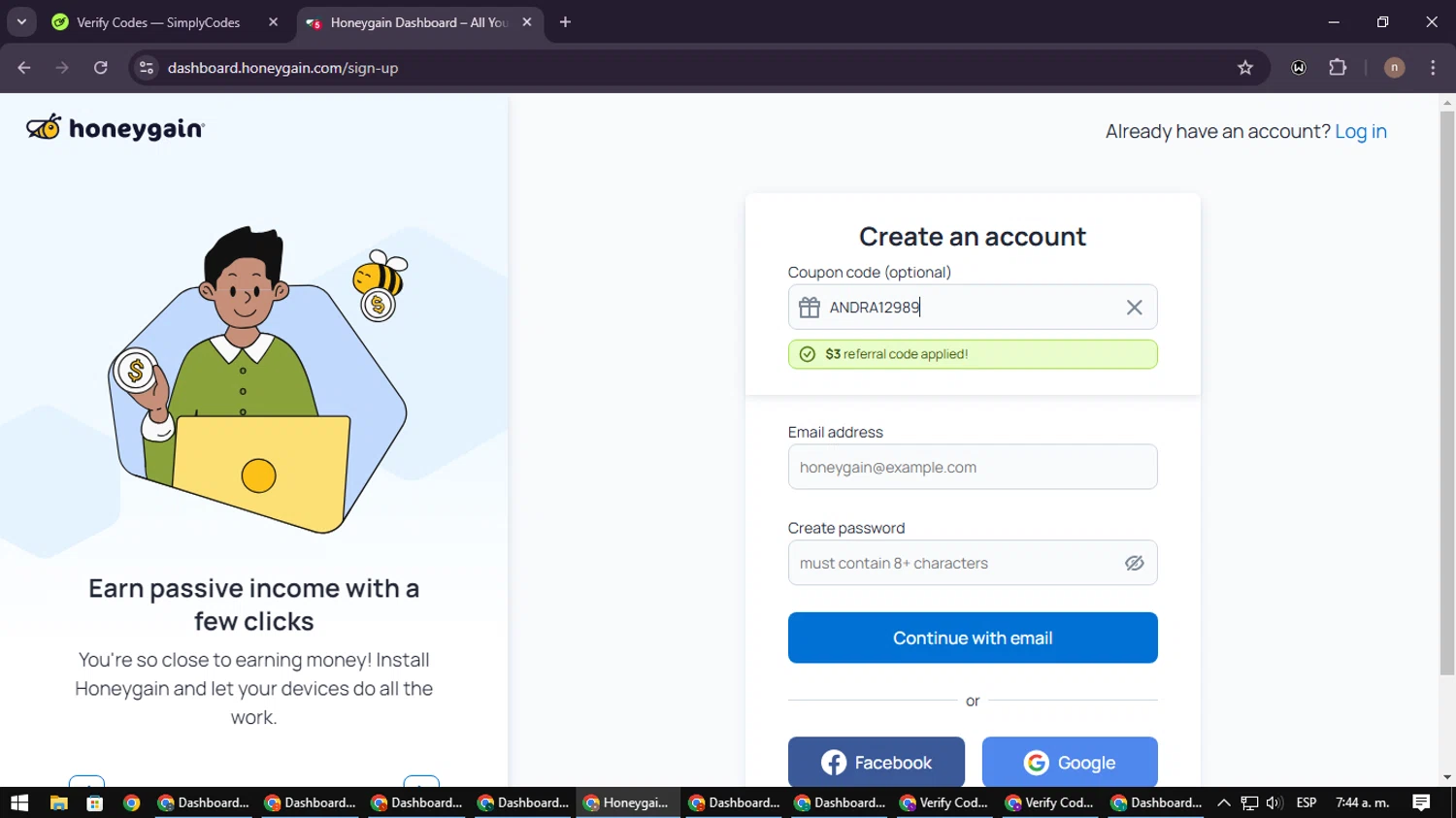Open the Windows notification center
This screenshot has width=1456, height=818.
pyautogui.click(x=1421, y=802)
